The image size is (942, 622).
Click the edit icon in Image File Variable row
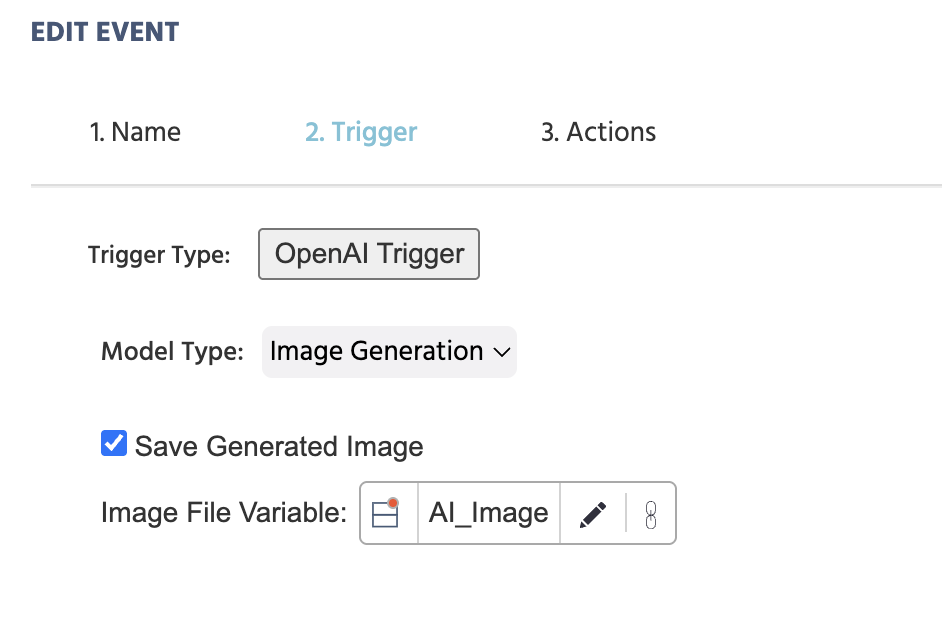pyautogui.click(x=592, y=513)
